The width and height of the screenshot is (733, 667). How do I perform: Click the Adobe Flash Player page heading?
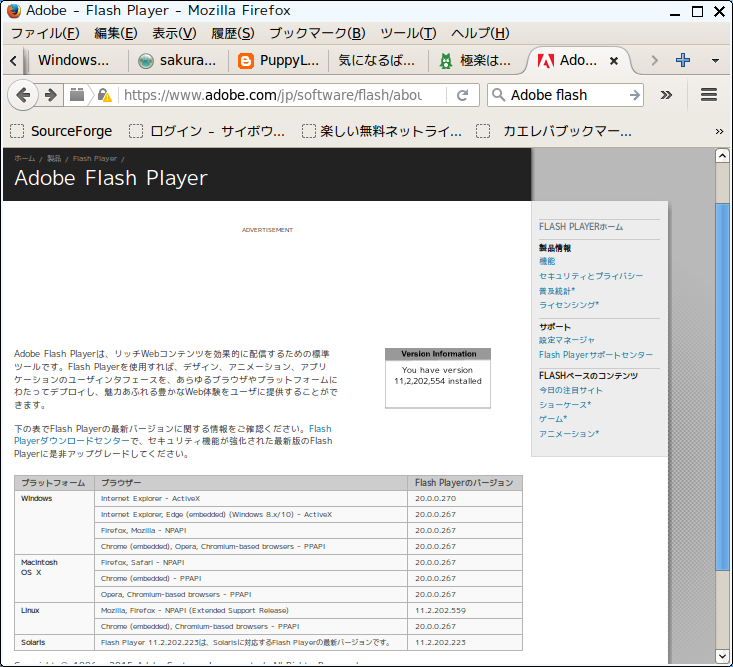click(x=111, y=178)
